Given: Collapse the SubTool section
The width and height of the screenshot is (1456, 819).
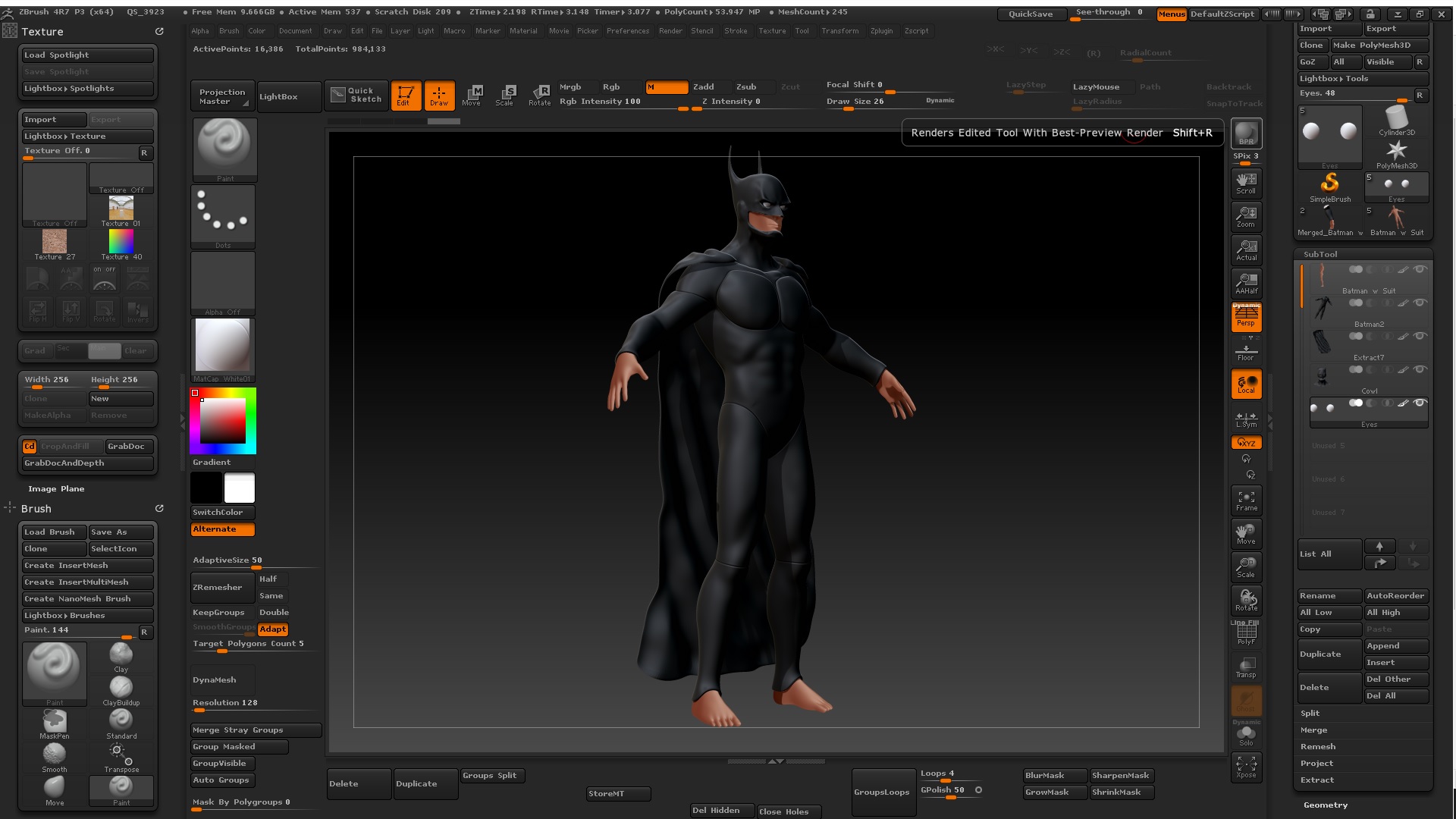Looking at the screenshot, I should (1320, 254).
